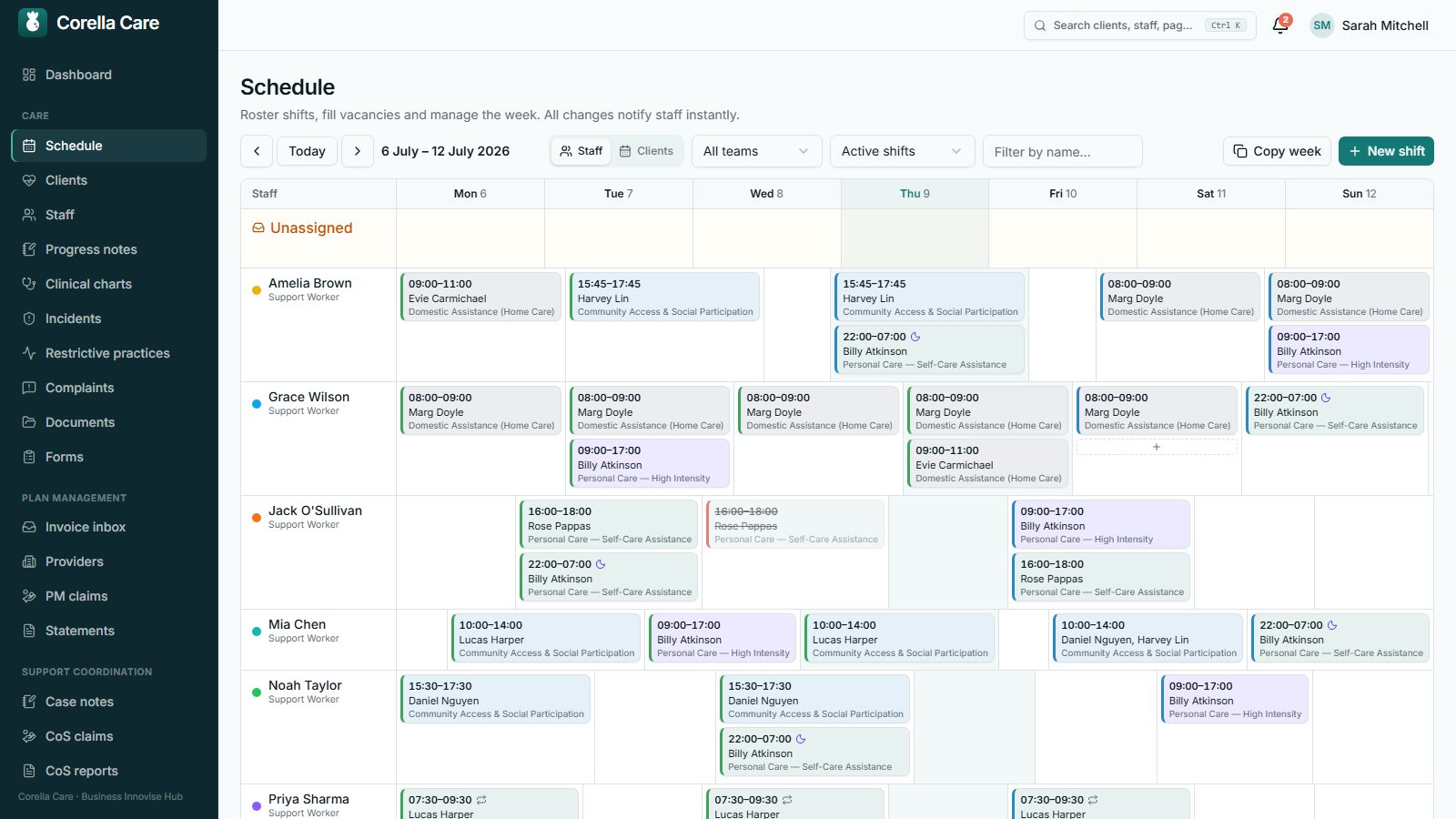The width and height of the screenshot is (1456, 819).
Task: Click the Incidents shield icon in sidebar
Action: tap(29, 318)
